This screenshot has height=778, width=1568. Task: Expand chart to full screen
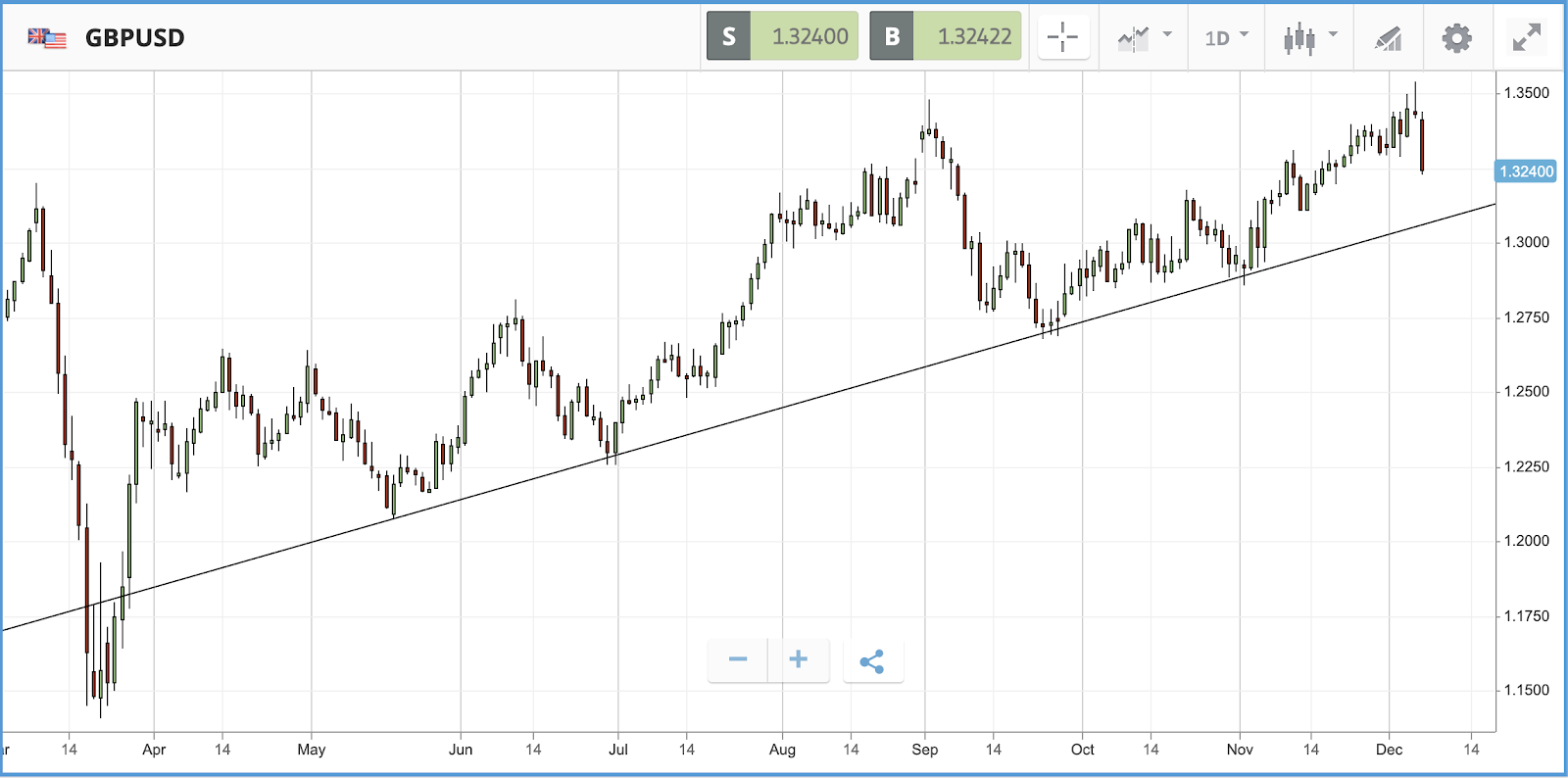tap(1527, 38)
